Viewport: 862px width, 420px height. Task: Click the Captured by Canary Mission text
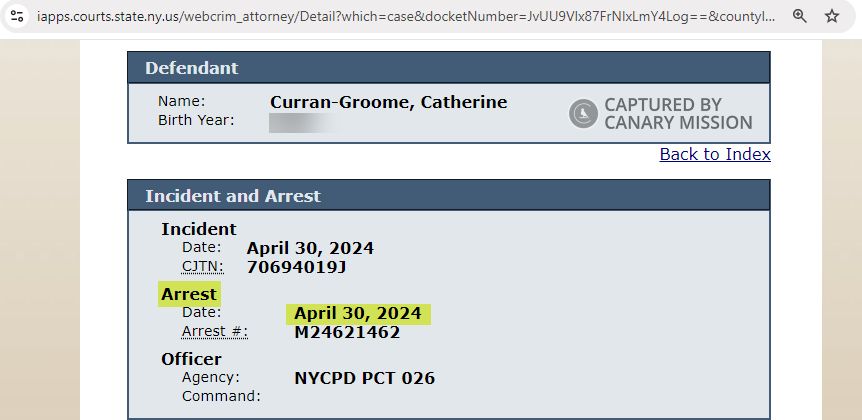point(677,114)
